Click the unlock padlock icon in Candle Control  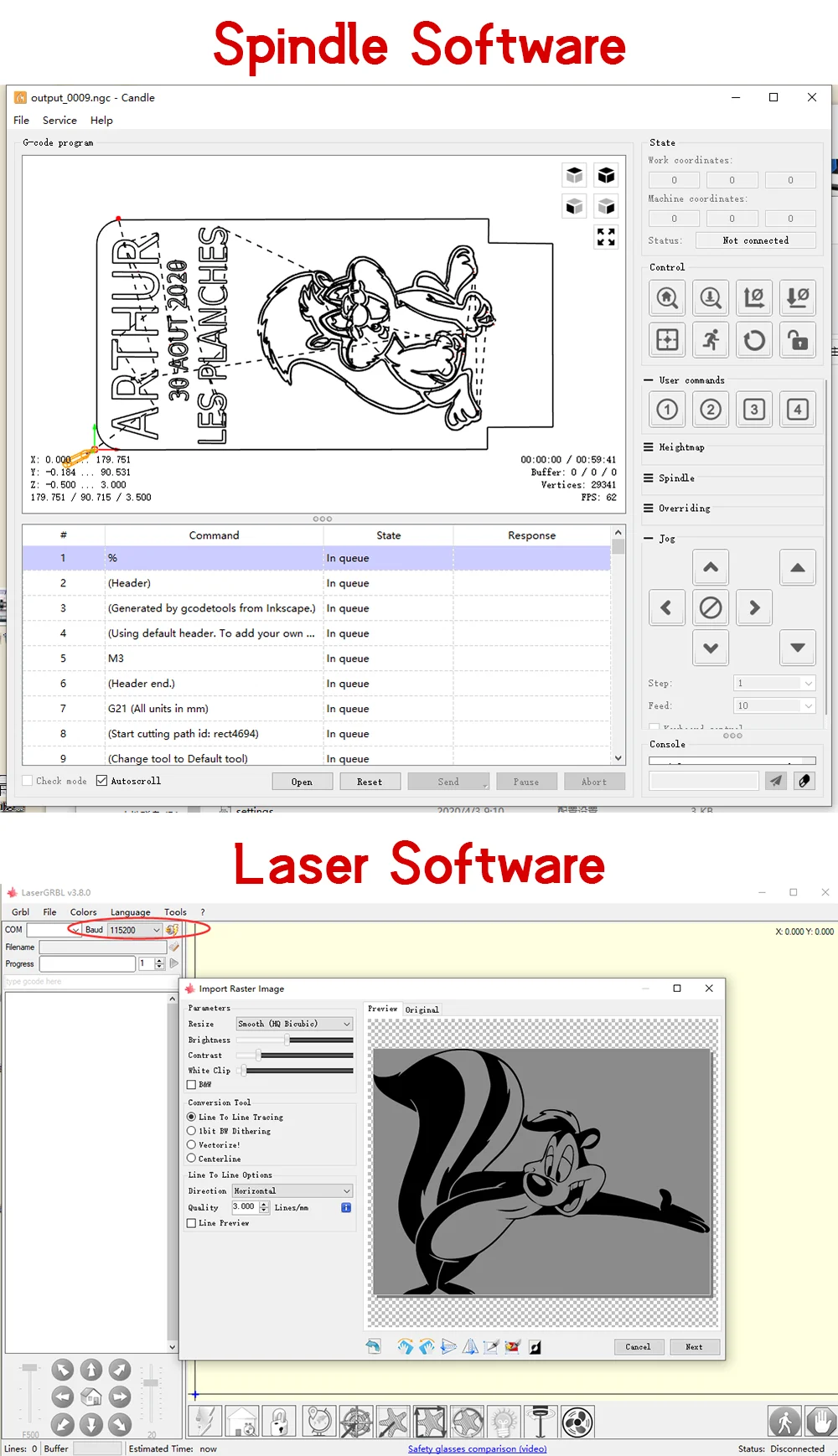click(x=798, y=340)
